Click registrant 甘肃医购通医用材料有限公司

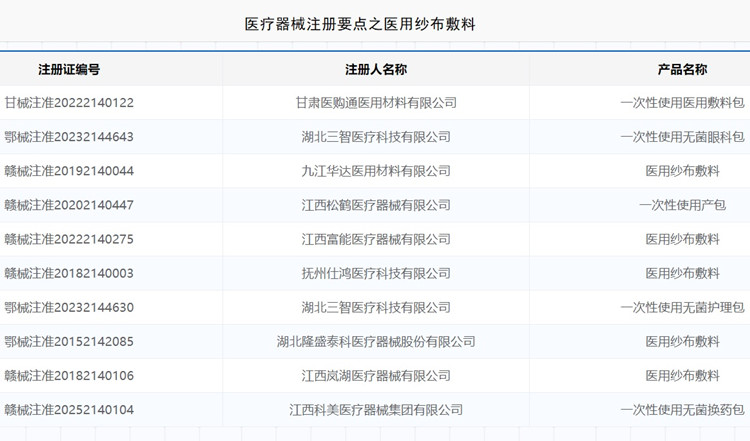376,103
